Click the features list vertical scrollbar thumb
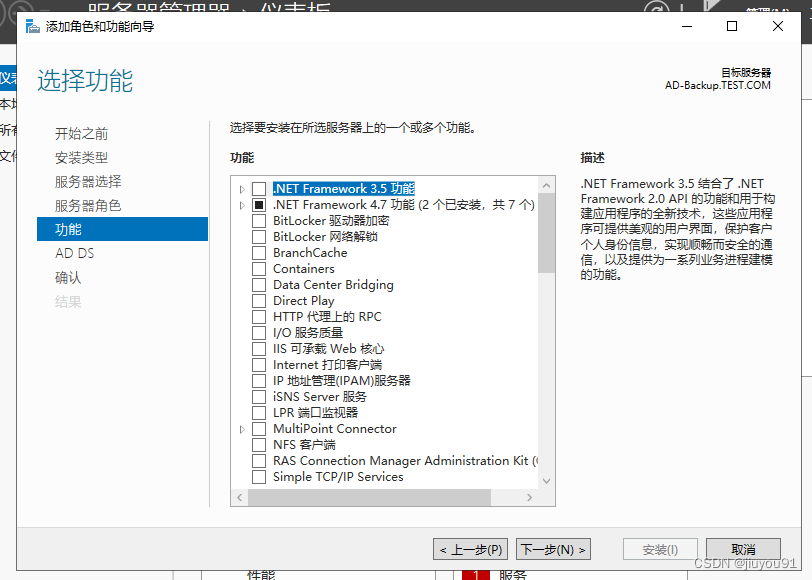 pos(546,233)
